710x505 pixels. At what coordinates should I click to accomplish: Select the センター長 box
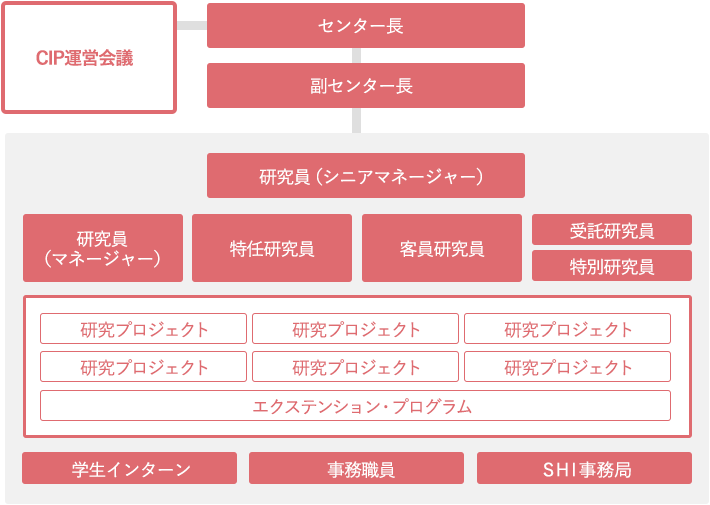(366, 25)
